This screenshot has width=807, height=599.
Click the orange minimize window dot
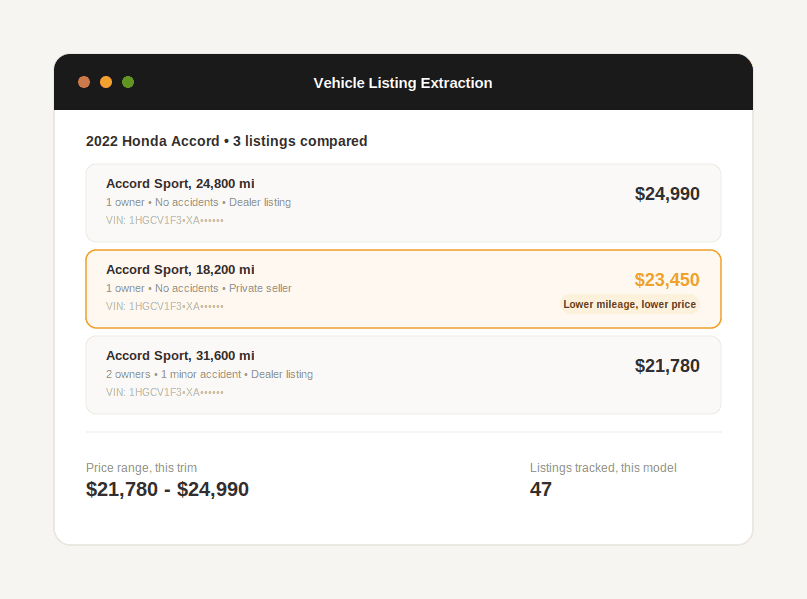[106, 82]
